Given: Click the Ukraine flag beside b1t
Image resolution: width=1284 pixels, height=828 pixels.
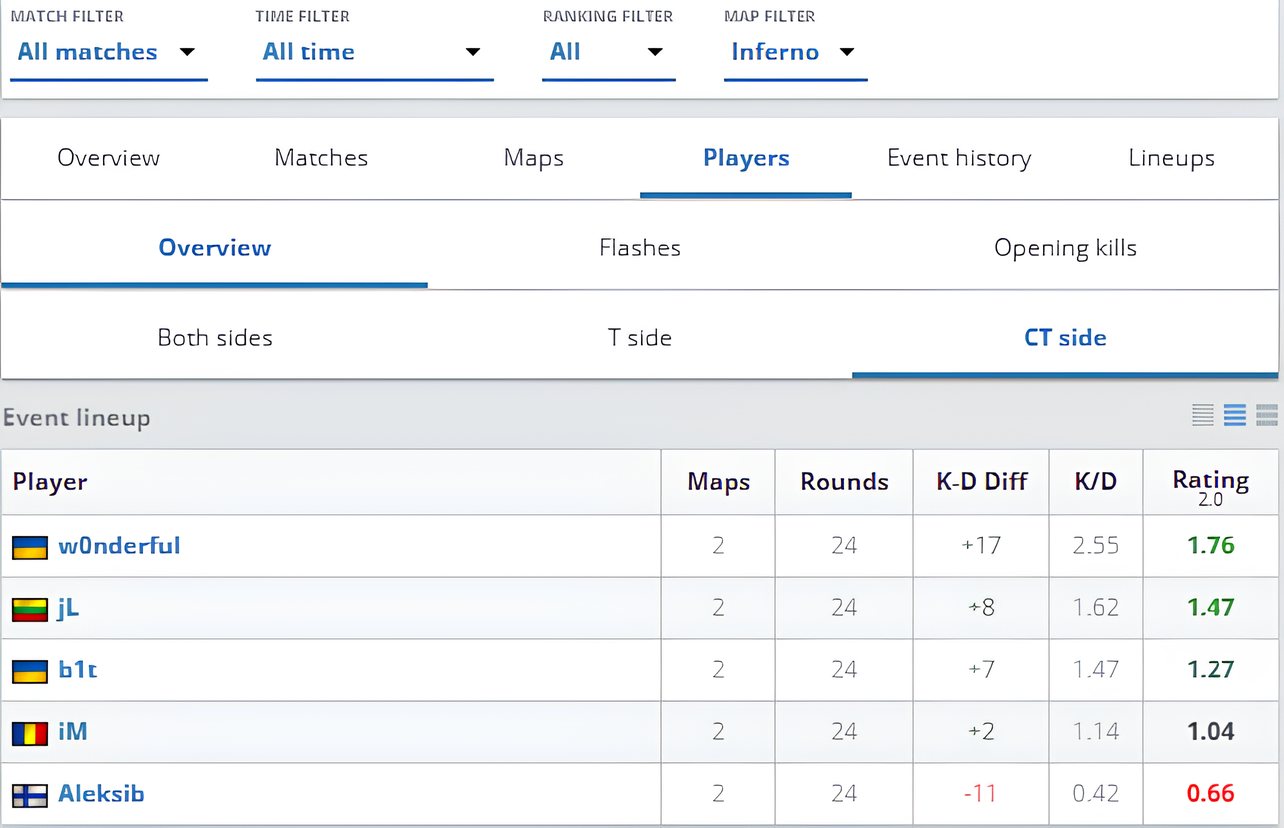Looking at the screenshot, I should click(30, 671).
